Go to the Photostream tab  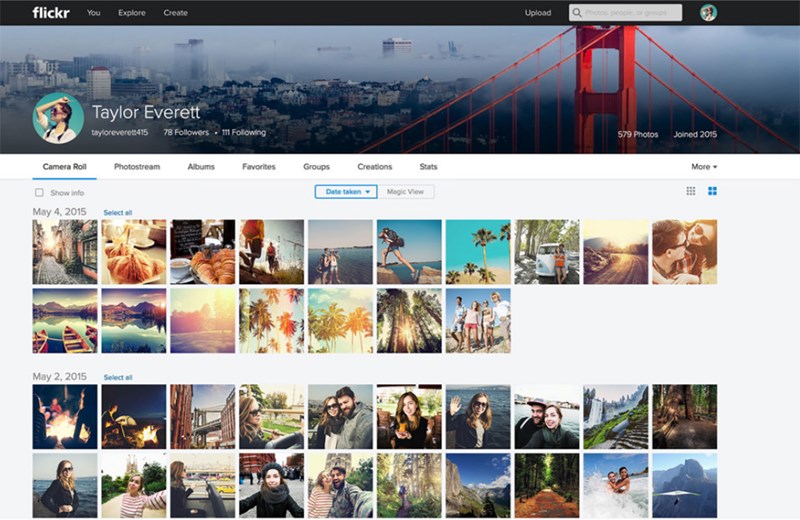click(137, 166)
